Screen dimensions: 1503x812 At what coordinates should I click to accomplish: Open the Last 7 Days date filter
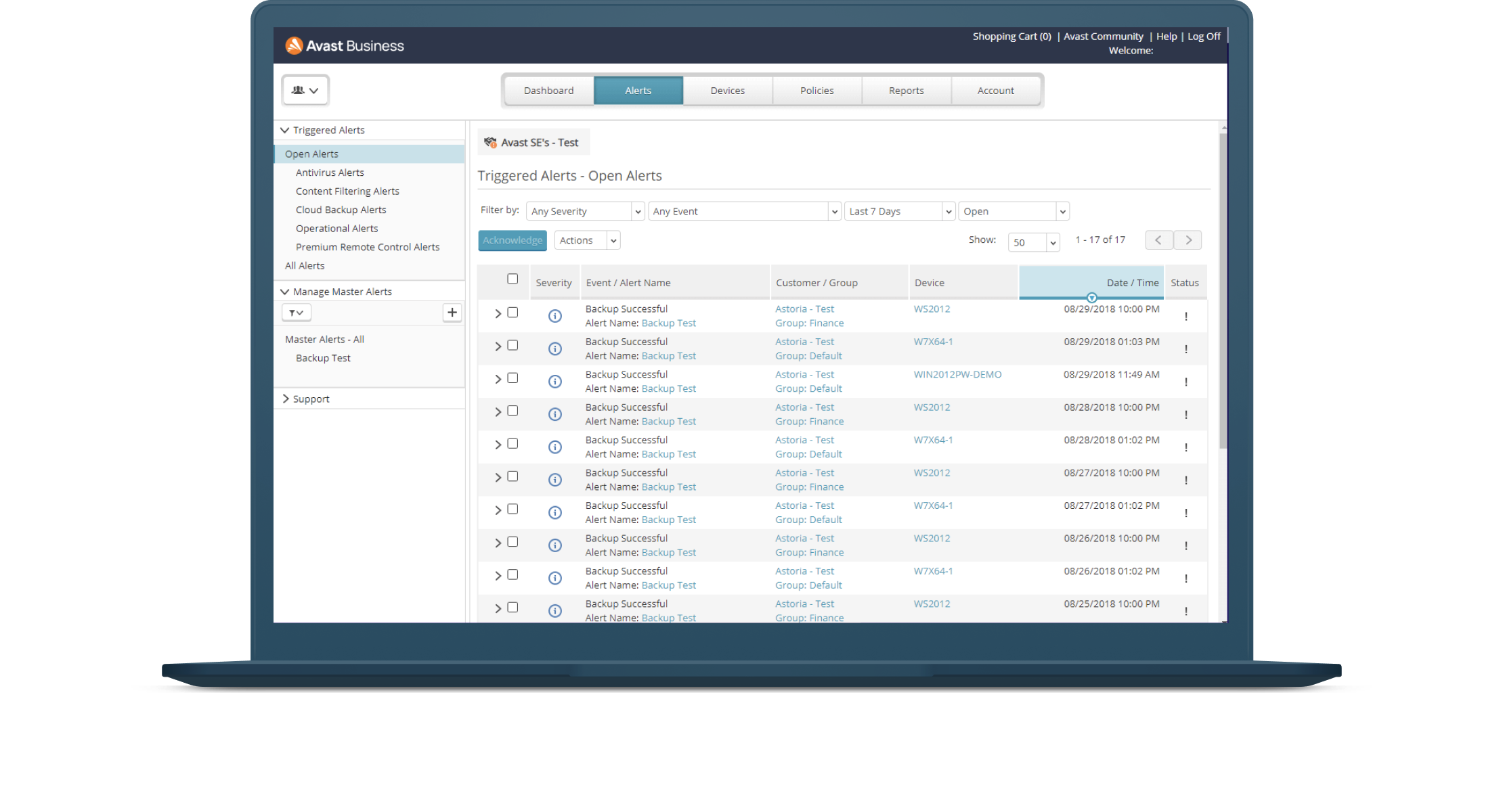coord(899,211)
